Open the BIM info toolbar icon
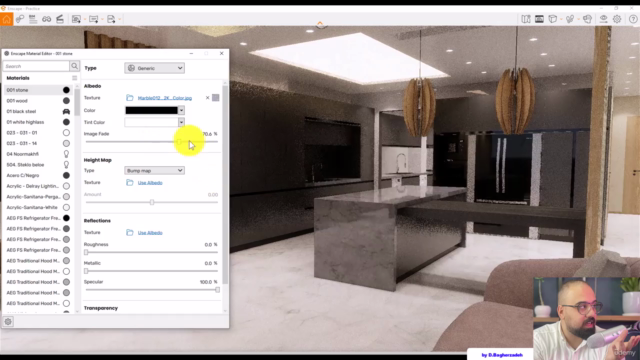Image resolution: width=640 pixels, height=360 pixels. [x=33, y=19]
